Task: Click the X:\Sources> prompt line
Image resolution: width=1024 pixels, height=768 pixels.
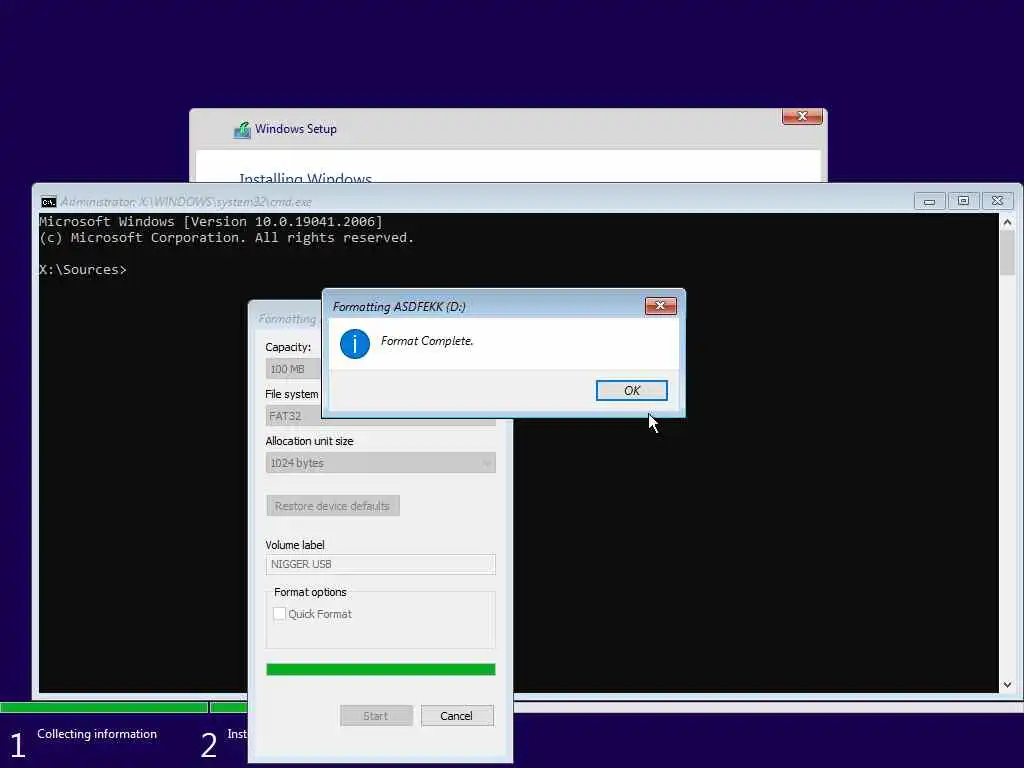Action: coord(83,270)
